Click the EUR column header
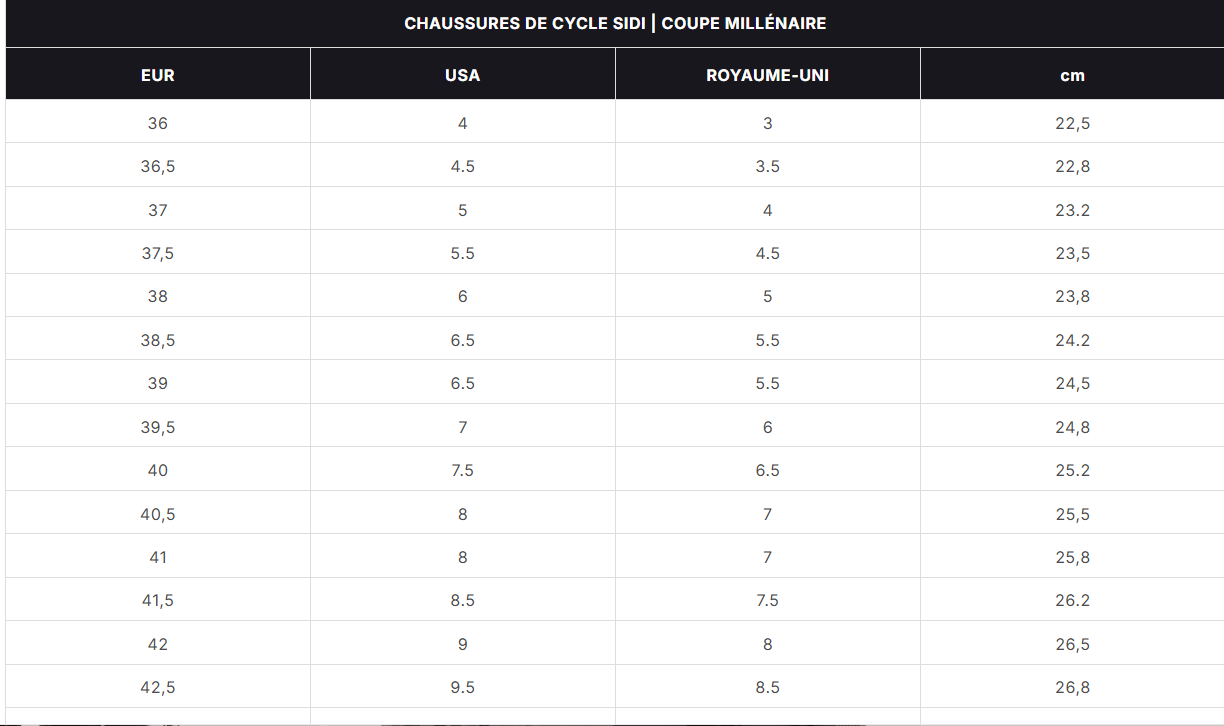1224x726 pixels. [x=158, y=75]
